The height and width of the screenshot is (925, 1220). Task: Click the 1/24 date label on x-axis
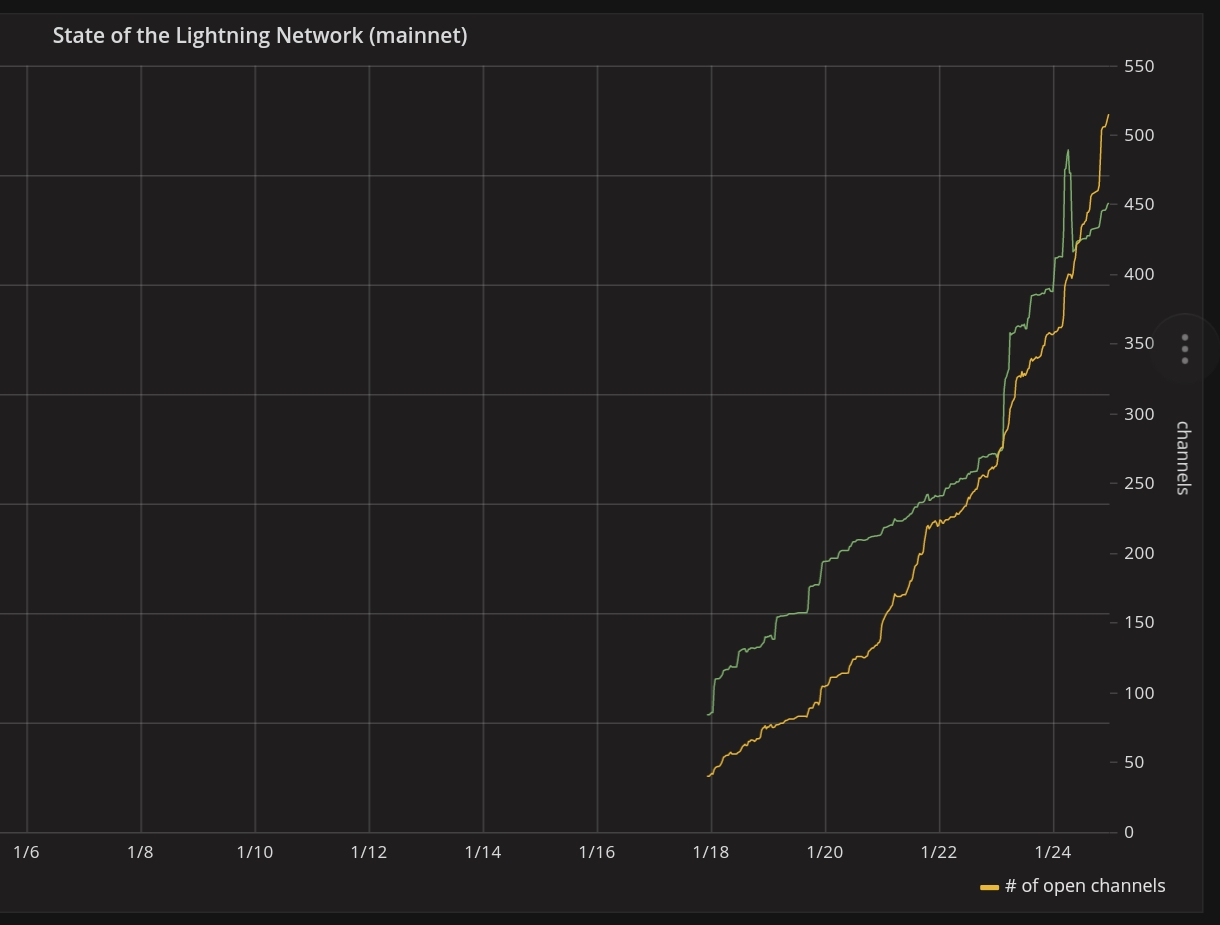pyautogui.click(x=1053, y=852)
